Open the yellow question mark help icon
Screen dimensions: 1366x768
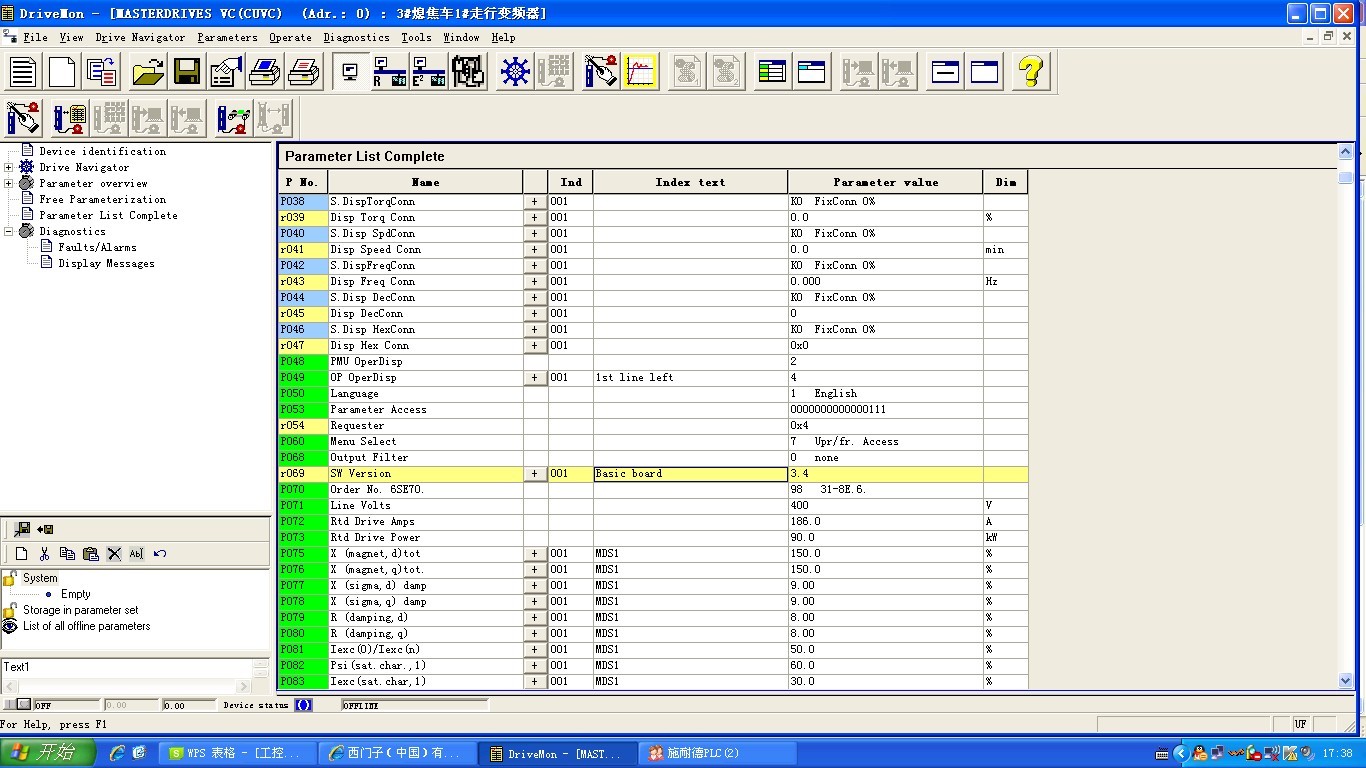tap(1030, 72)
